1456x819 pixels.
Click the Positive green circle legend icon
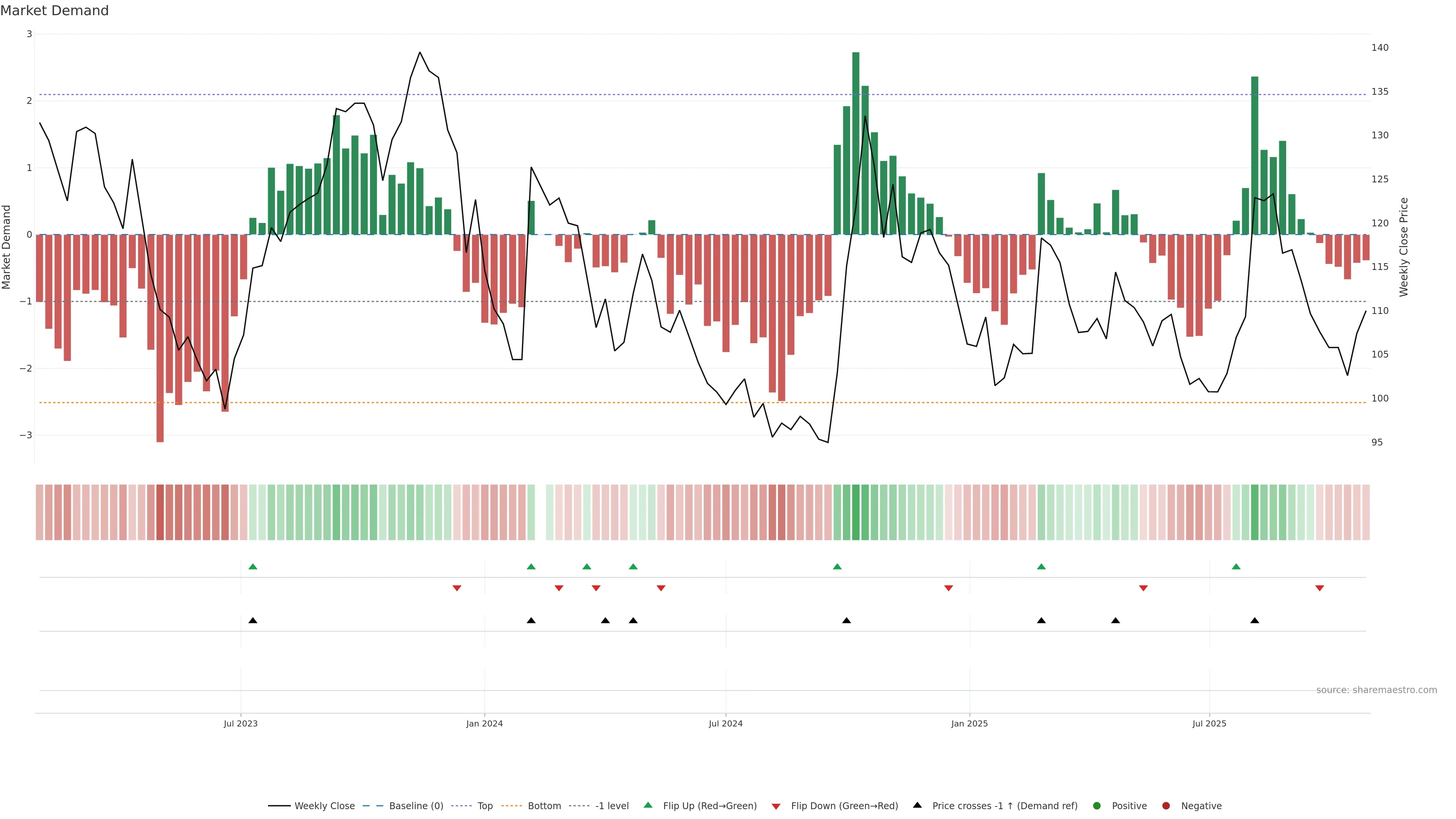pyautogui.click(x=1097, y=805)
